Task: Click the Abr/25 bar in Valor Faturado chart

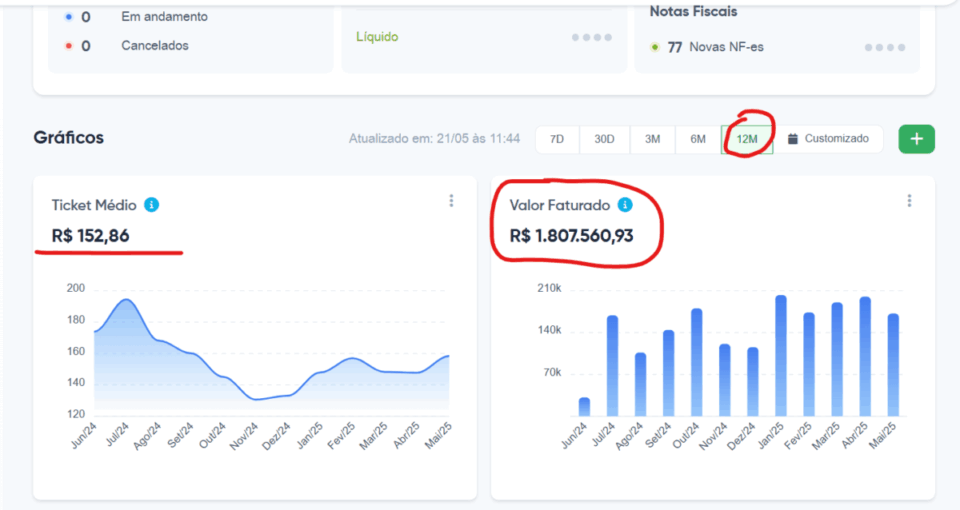Action: 865,356
